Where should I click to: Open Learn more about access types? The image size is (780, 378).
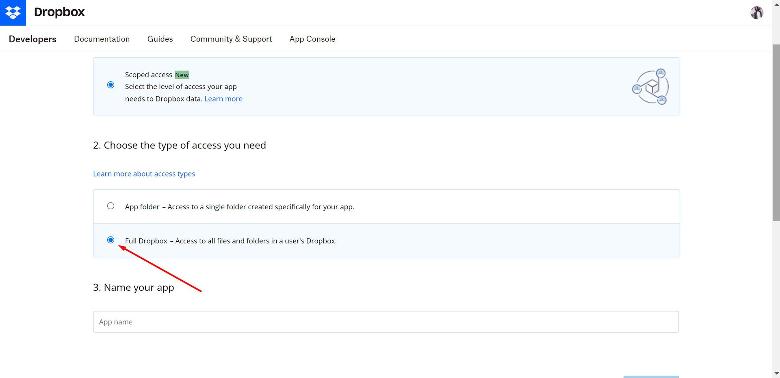(144, 174)
